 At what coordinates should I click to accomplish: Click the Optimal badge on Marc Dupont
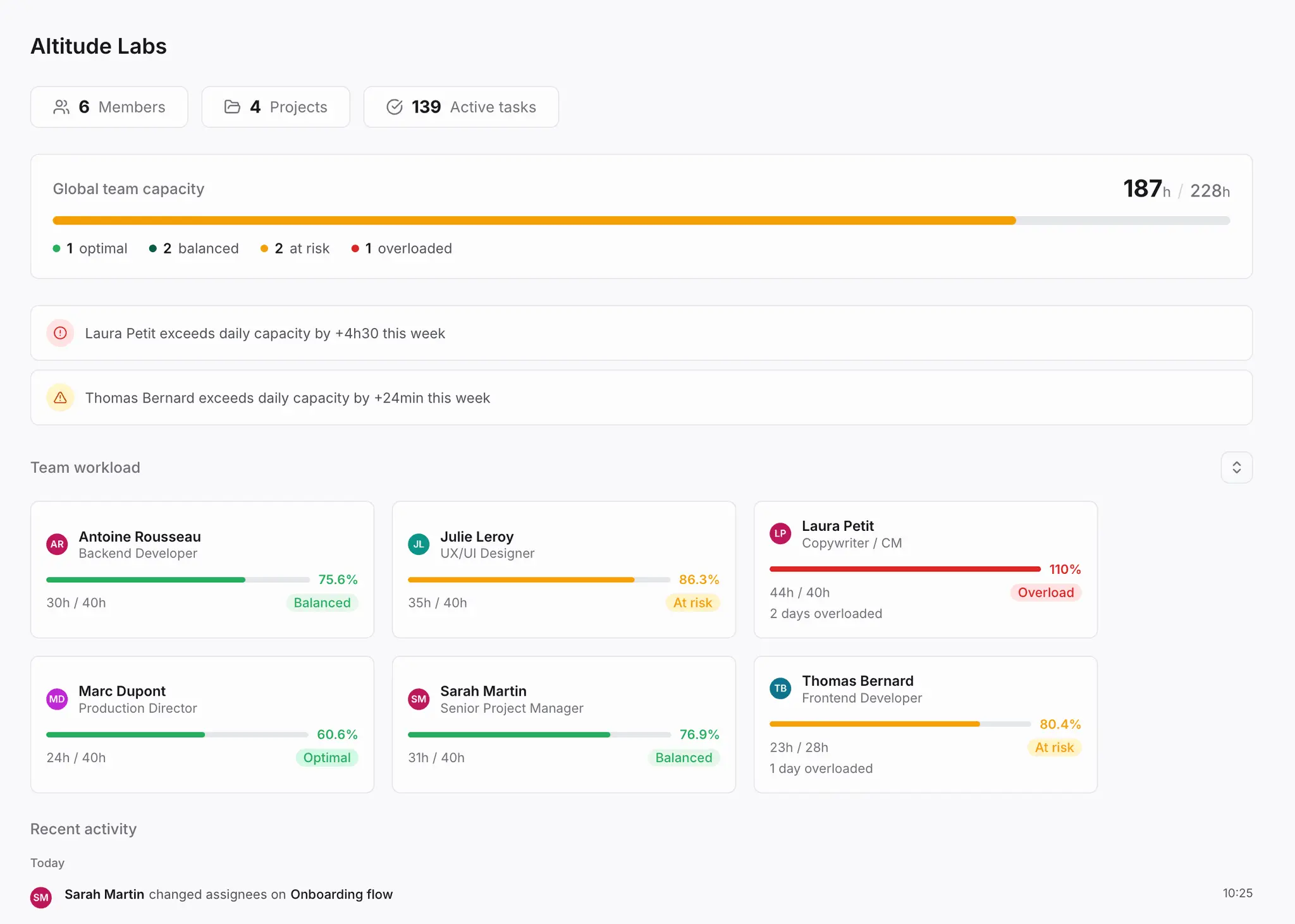tap(327, 758)
